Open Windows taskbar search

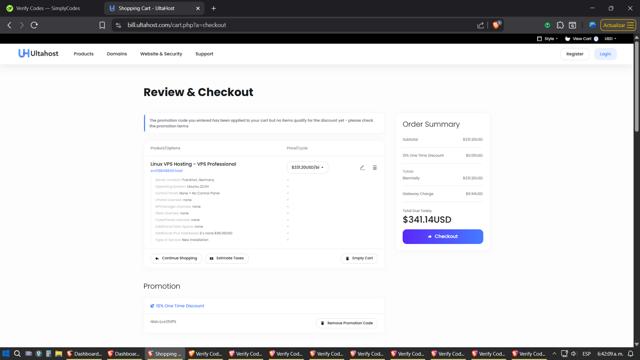[x=17, y=354]
